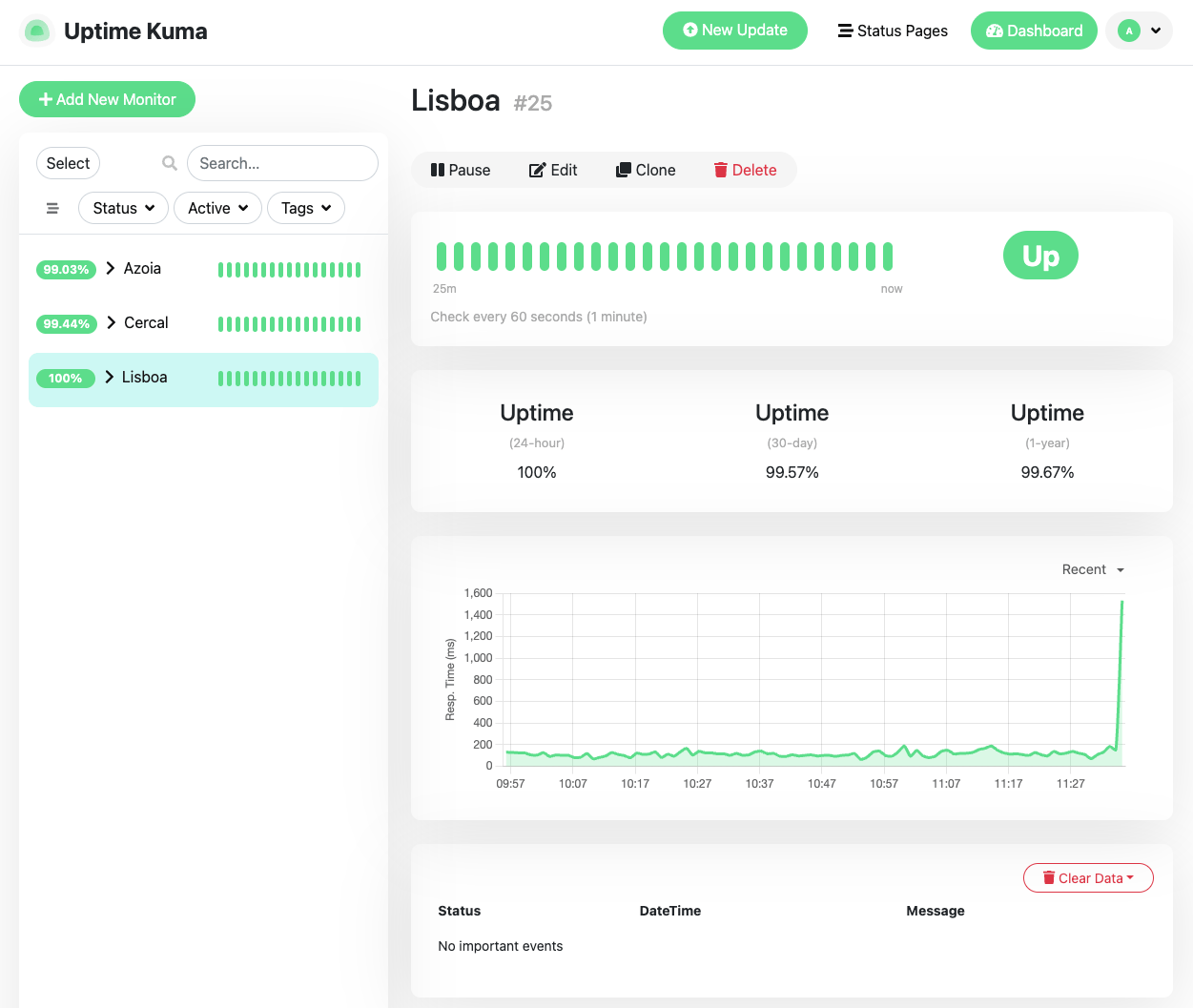Open the Tags filter dropdown
This screenshot has width=1193, height=1008.
[305, 208]
